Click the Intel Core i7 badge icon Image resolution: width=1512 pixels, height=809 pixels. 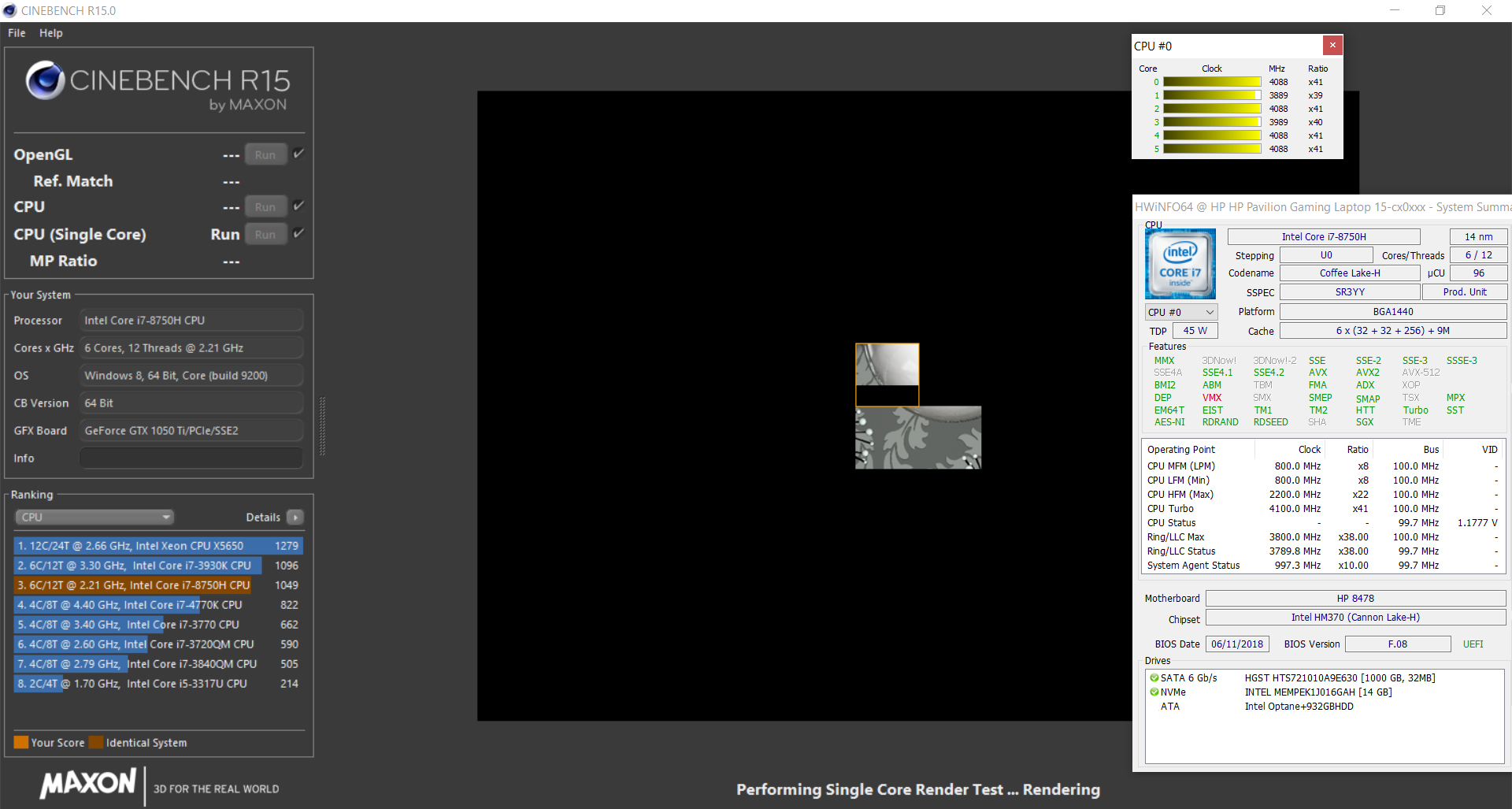point(1180,264)
